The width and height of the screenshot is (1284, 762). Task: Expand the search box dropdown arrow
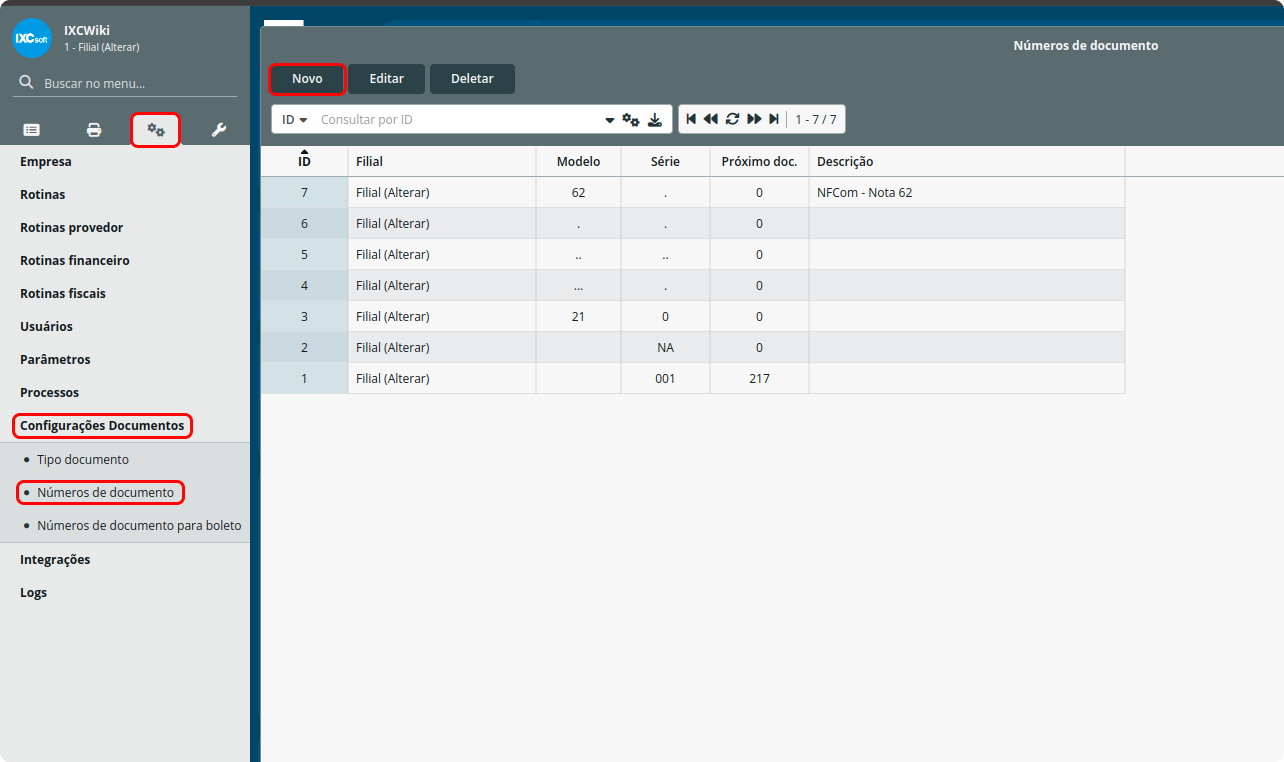pos(610,120)
